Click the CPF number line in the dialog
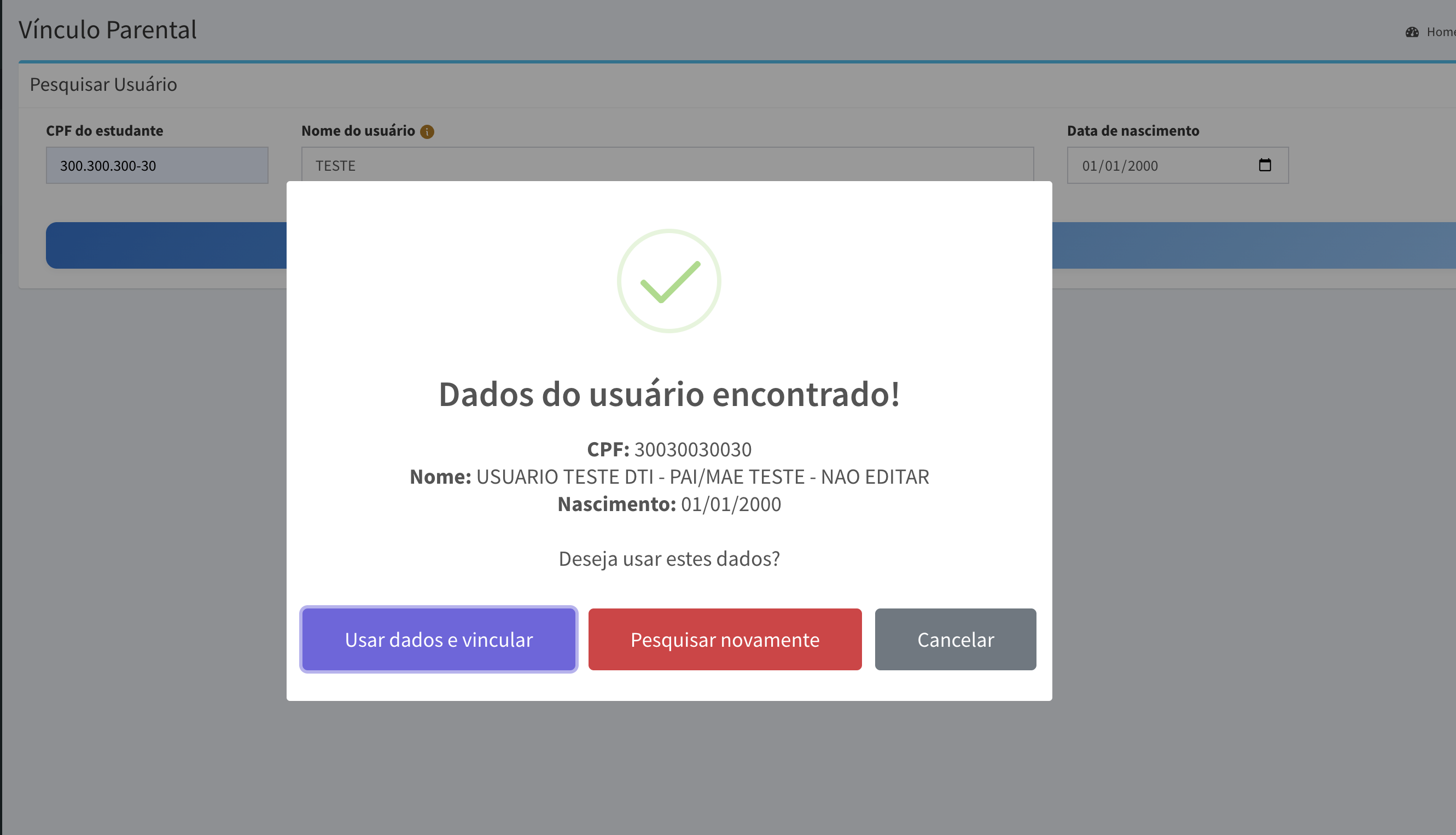This screenshot has height=835, width=1456. point(669,450)
